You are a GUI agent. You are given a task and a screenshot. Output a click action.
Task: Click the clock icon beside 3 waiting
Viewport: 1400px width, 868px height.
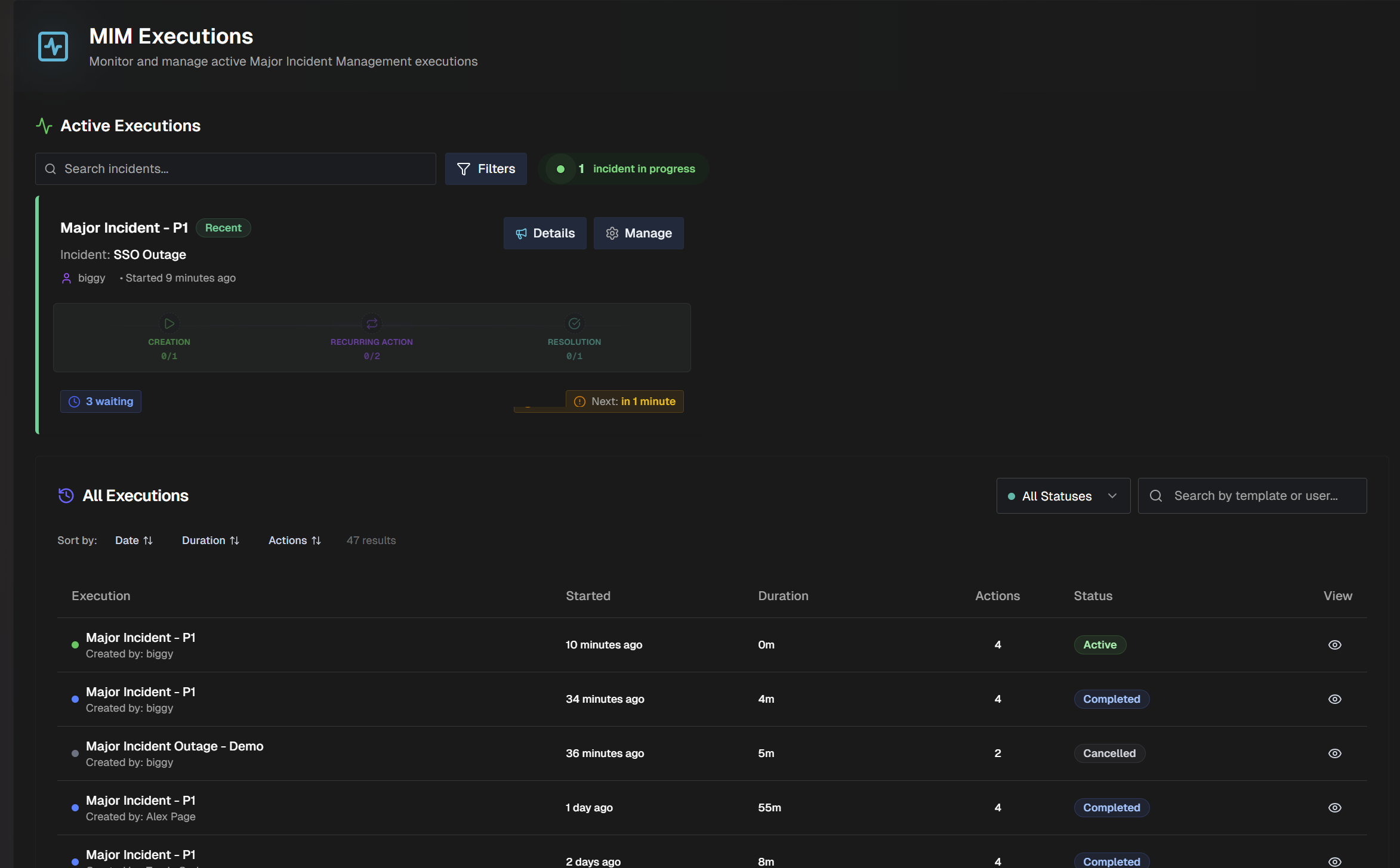(74, 401)
